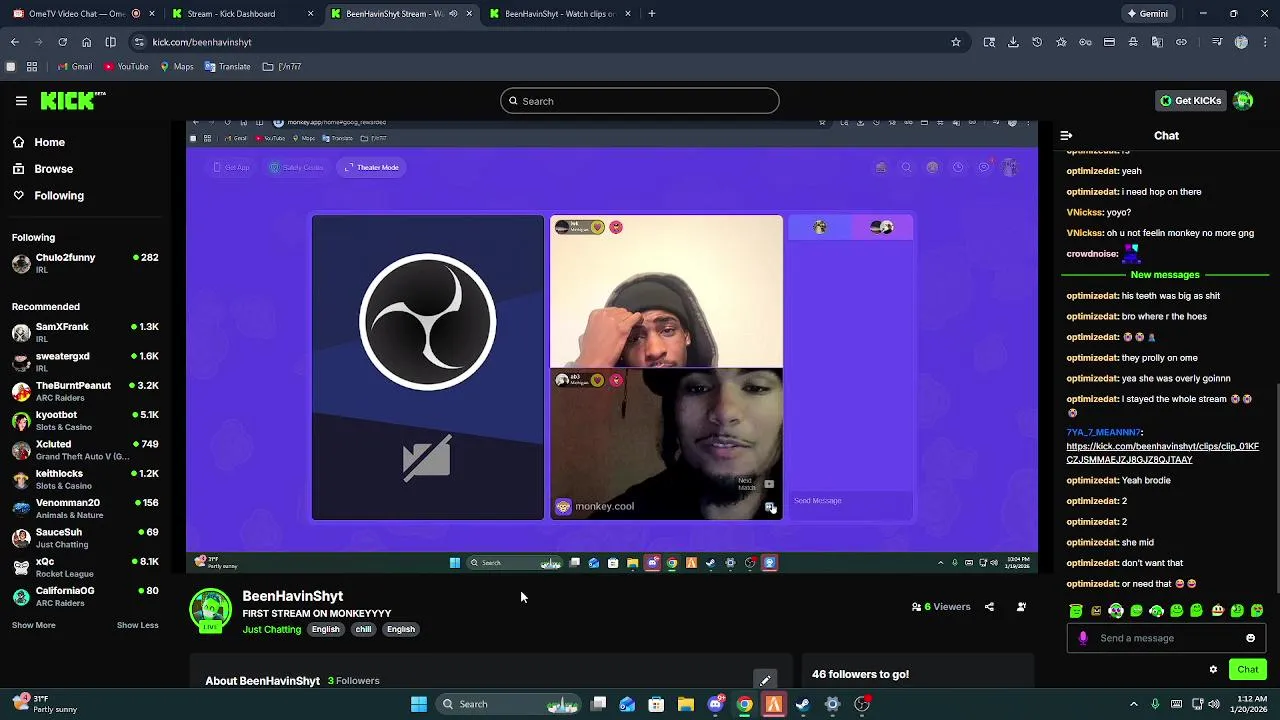
Task: Open Windows Start menu
Action: pos(419,704)
